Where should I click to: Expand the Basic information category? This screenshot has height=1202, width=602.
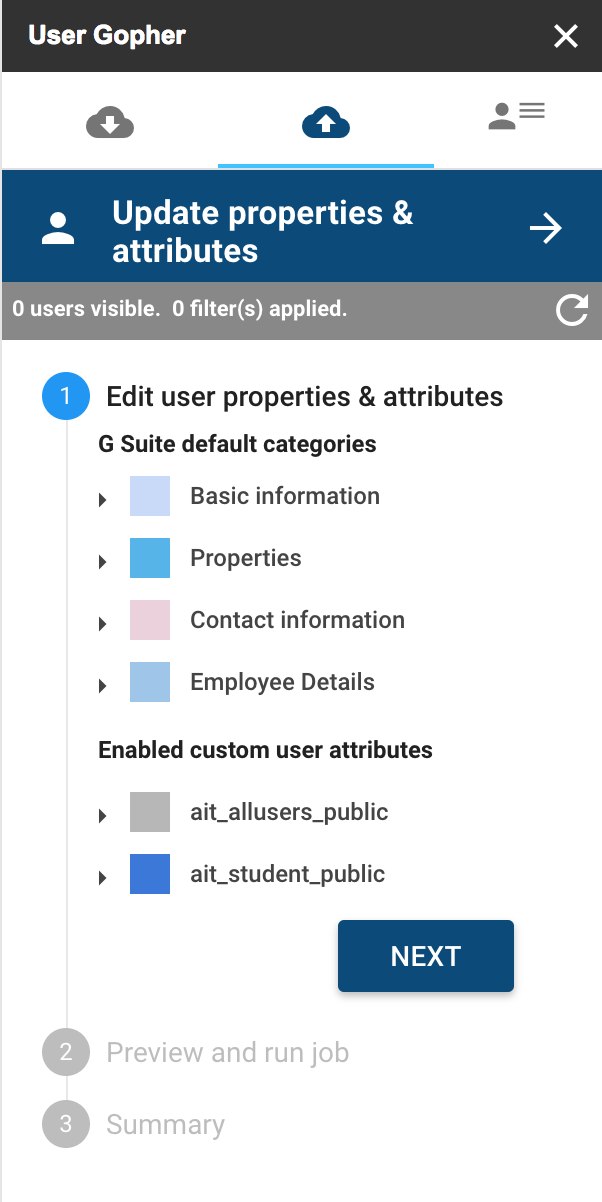coord(103,499)
